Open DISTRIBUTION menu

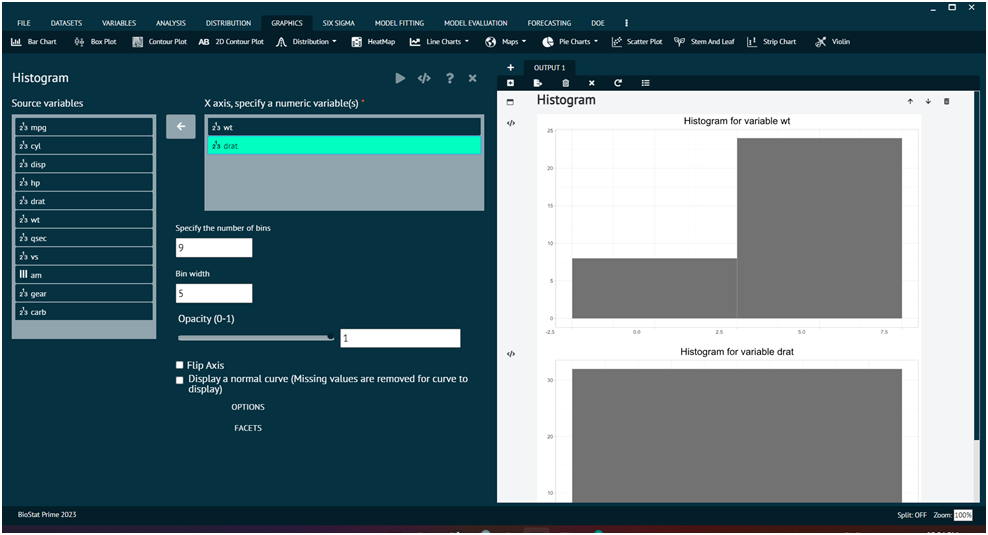[x=228, y=23]
